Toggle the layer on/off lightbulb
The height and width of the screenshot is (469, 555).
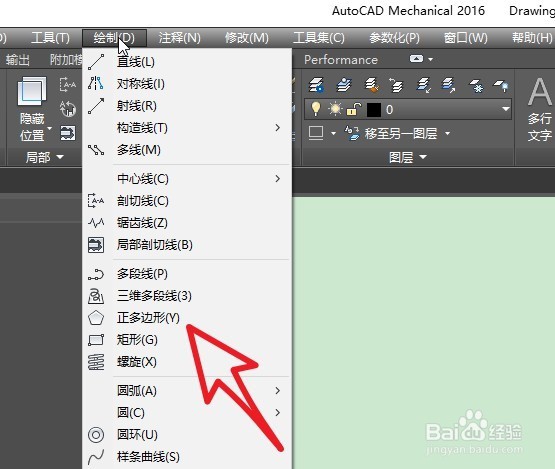pyautogui.click(x=315, y=109)
